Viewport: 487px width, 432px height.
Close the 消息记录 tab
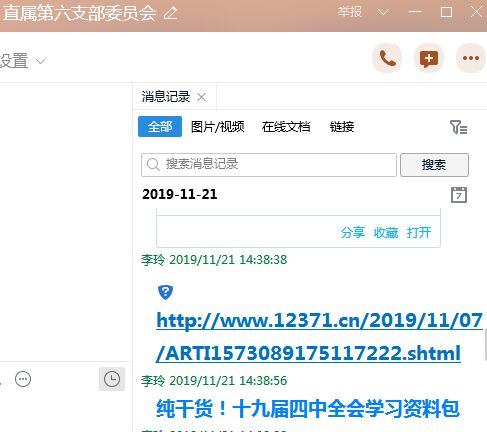201,97
